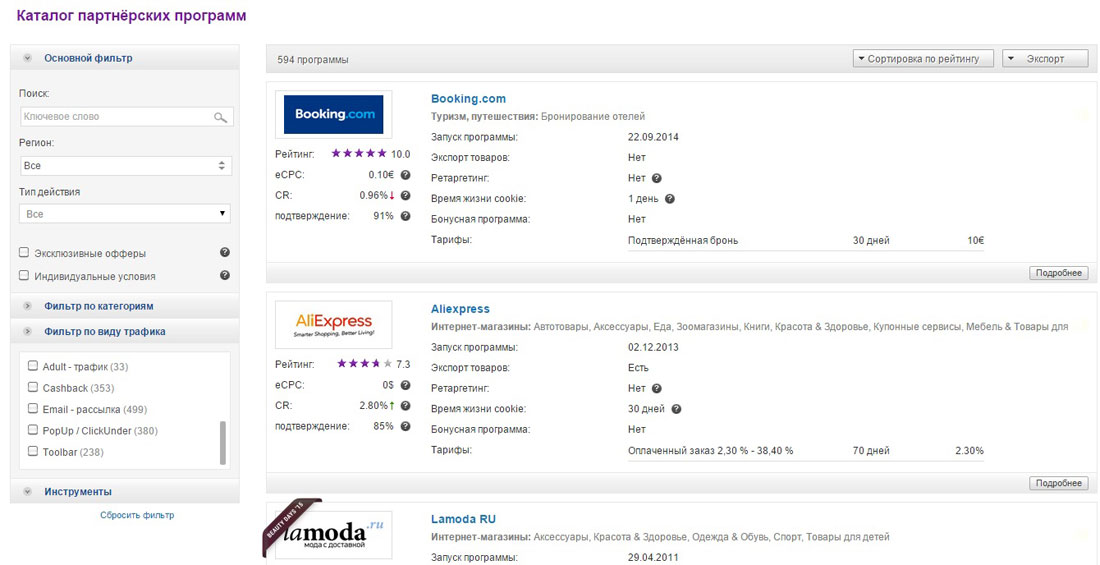The width and height of the screenshot is (1100, 565).
Task: Expand the Фильтр по категориям section
Action: click(125, 306)
